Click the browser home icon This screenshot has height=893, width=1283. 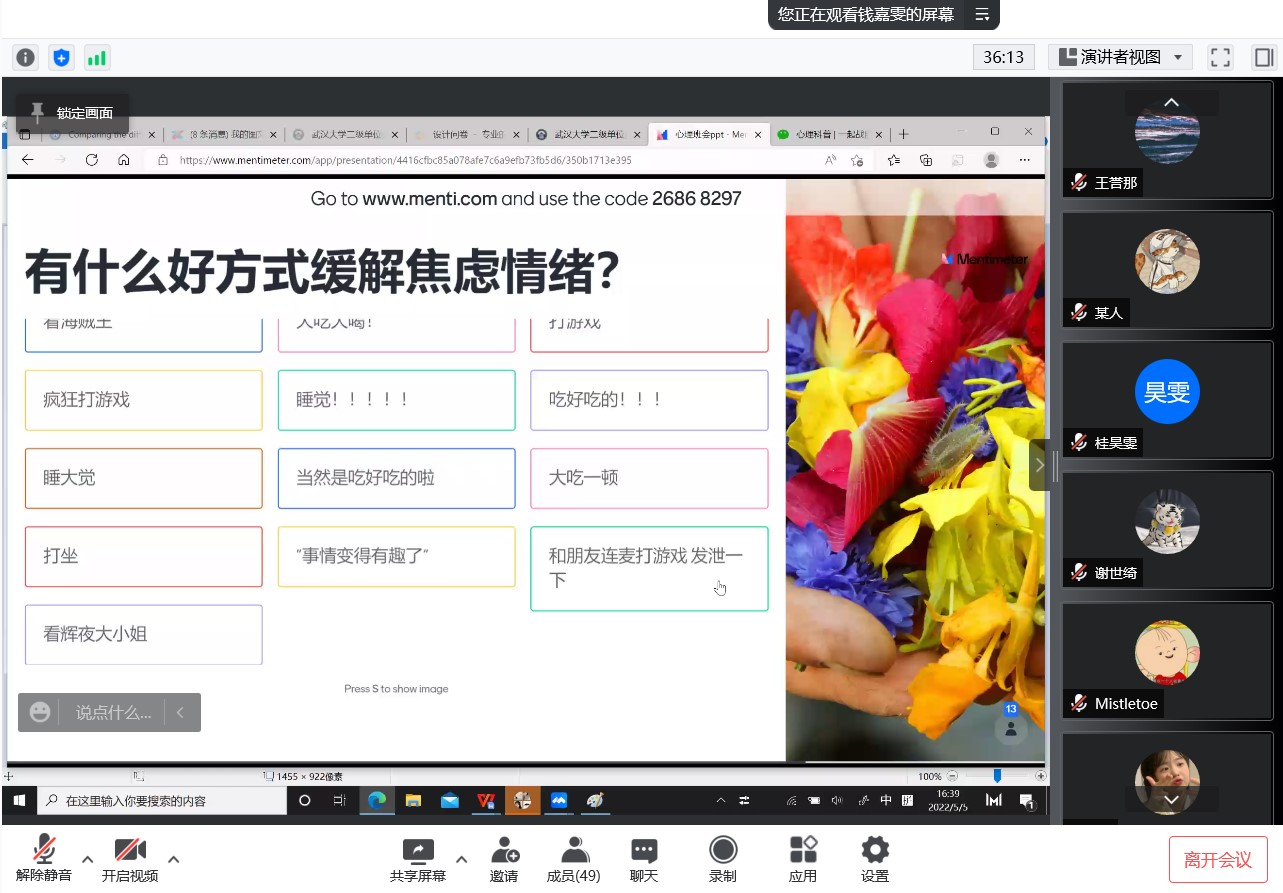[x=123, y=160]
